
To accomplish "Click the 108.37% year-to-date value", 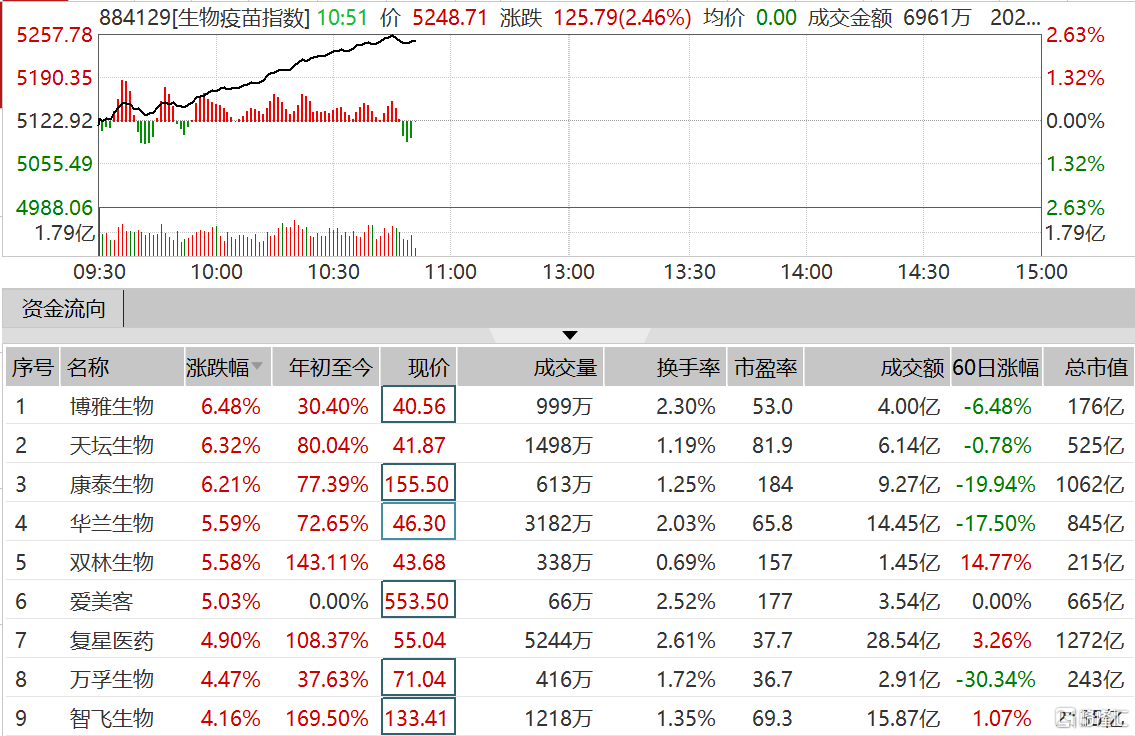I will tap(327, 641).
